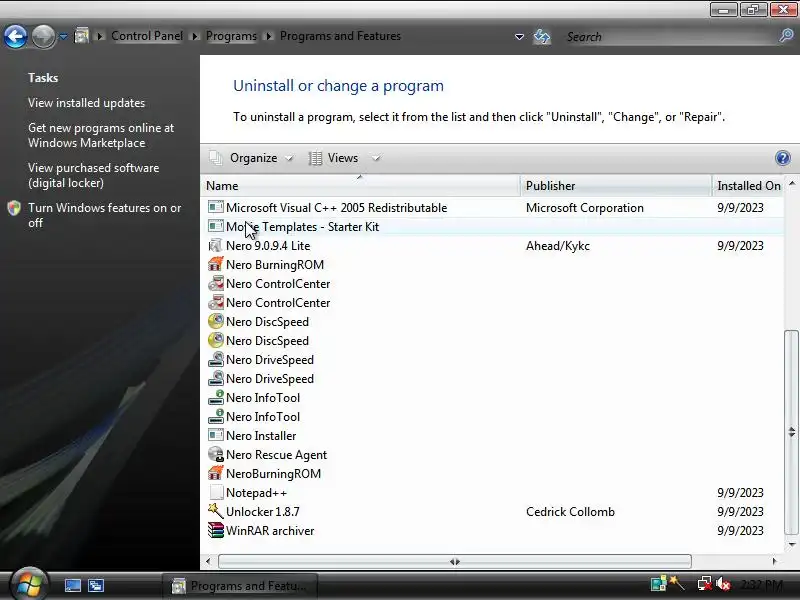Sort by Publisher column header
This screenshot has width=800, height=600.
(616, 186)
